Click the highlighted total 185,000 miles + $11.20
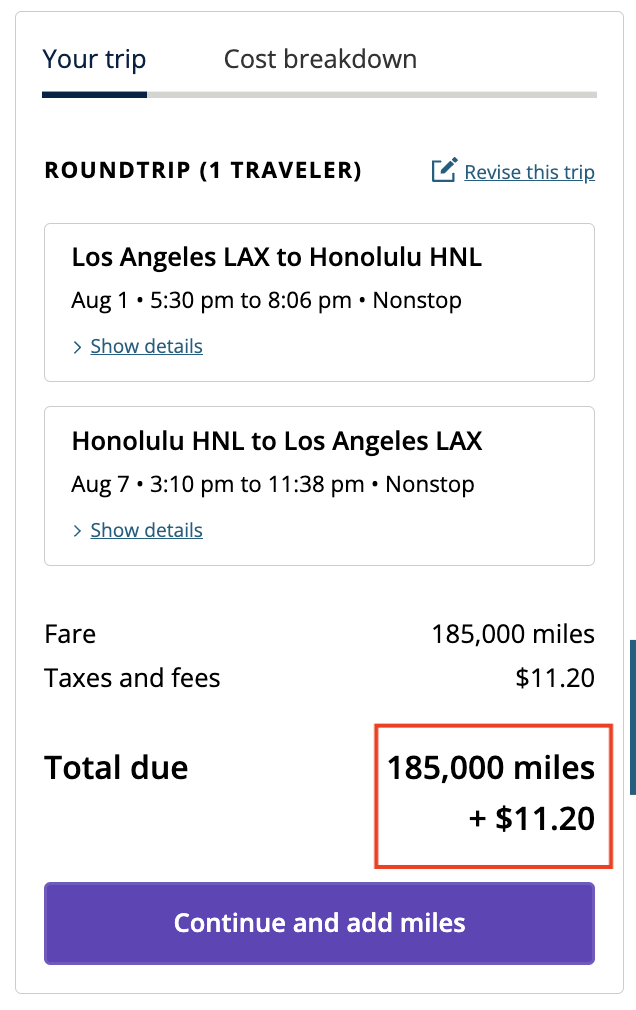 tap(491, 794)
